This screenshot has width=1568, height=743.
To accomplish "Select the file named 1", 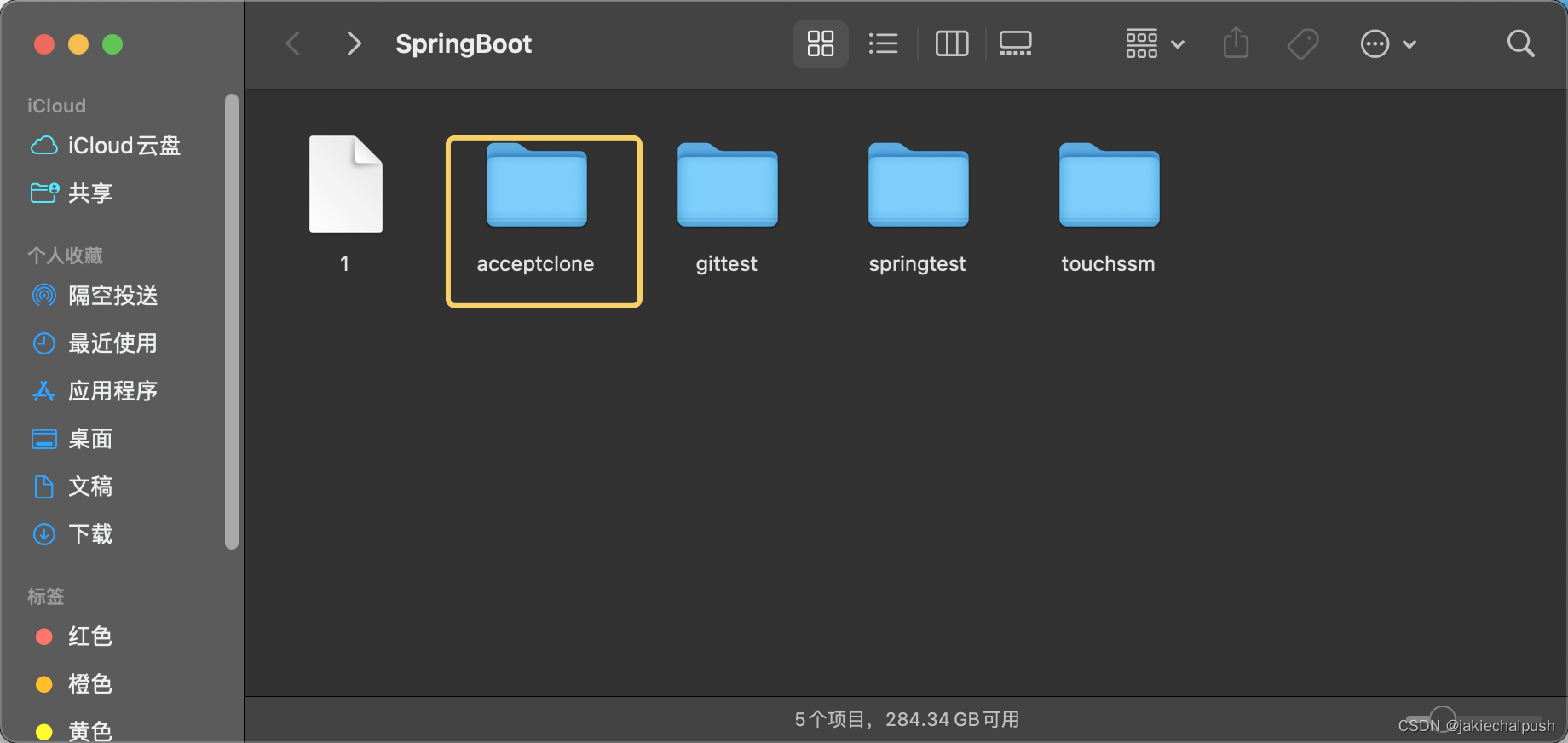I will tap(345, 184).
